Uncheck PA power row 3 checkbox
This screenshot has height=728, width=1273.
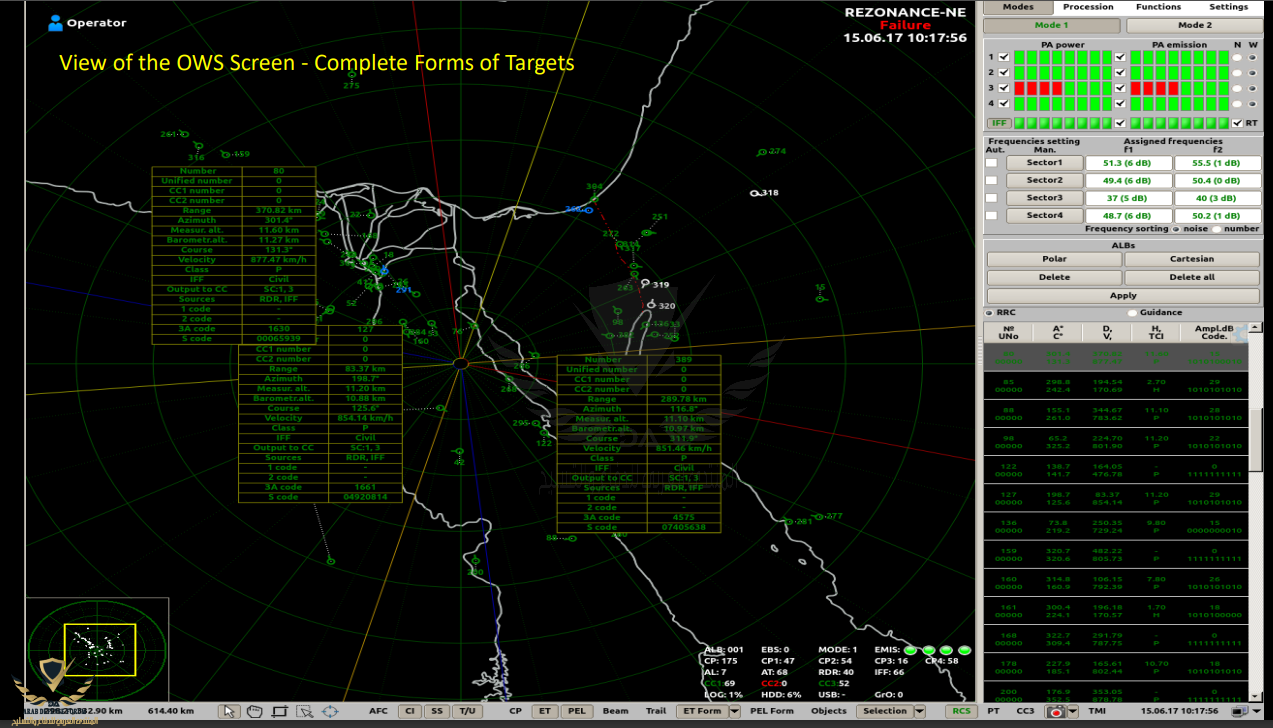pos(1003,88)
